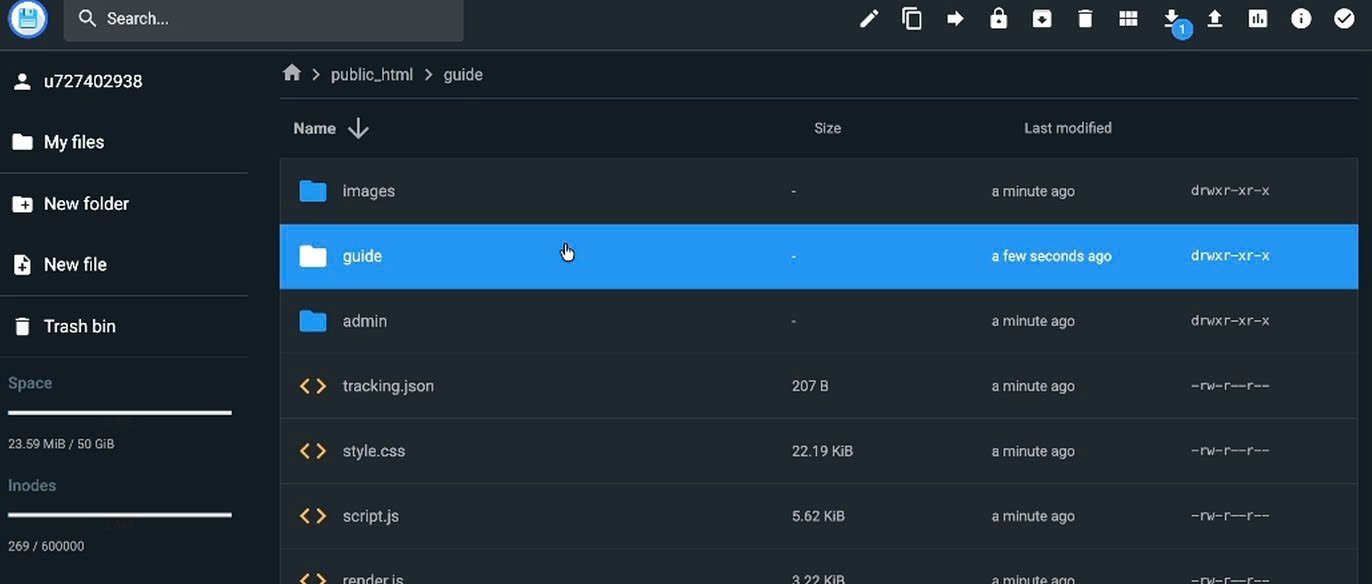
Task: Click the 207 B size value
Action: (810, 386)
